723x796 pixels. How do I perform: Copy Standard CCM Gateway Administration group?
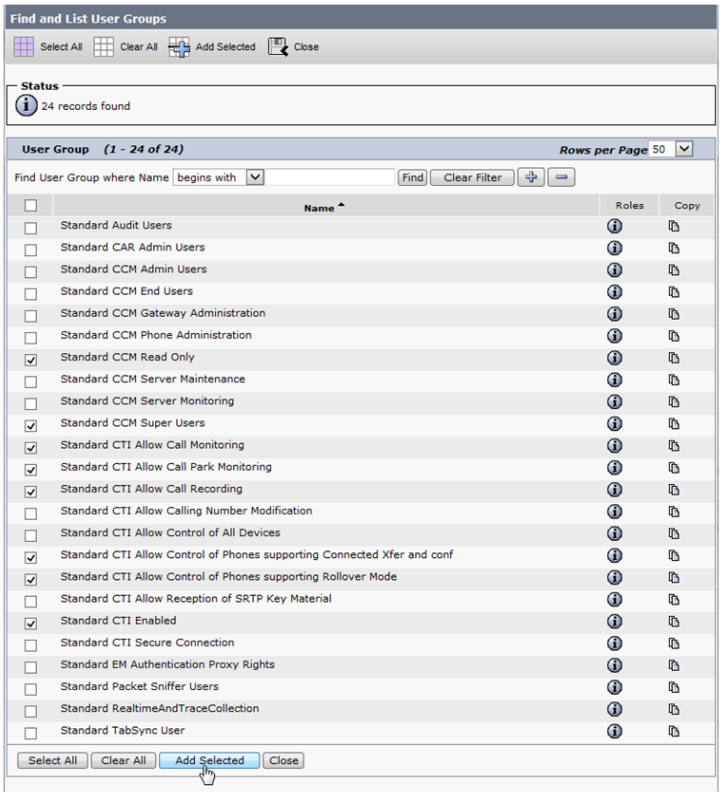click(x=674, y=314)
